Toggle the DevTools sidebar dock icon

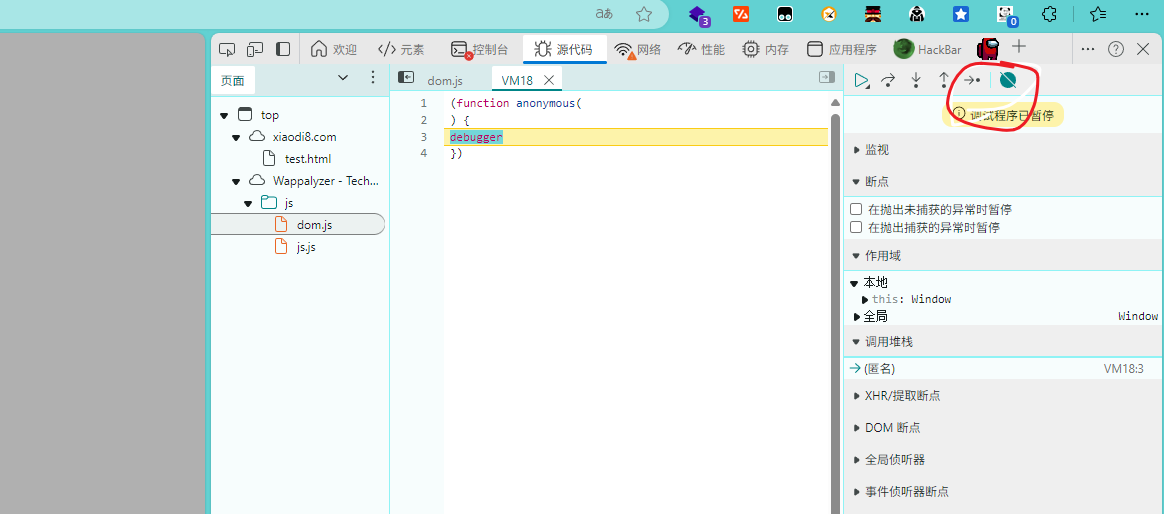click(283, 50)
